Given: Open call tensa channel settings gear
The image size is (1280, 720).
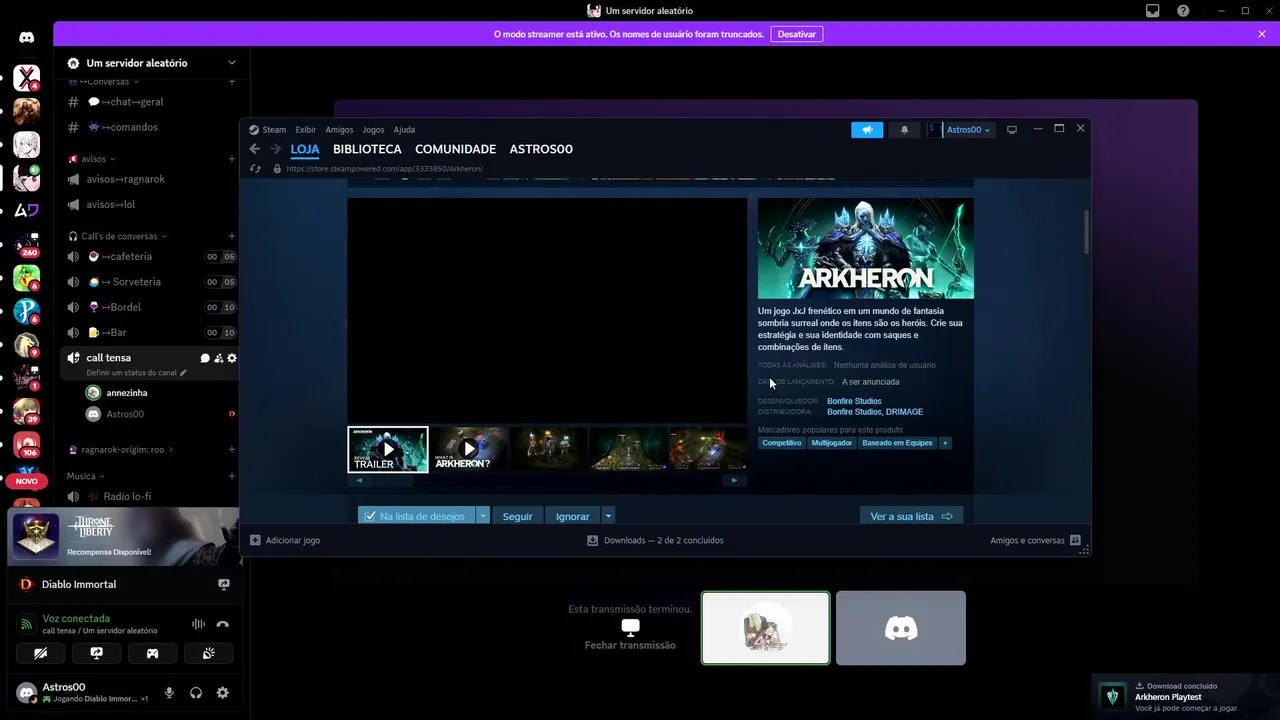Looking at the screenshot, I should 232,358.
